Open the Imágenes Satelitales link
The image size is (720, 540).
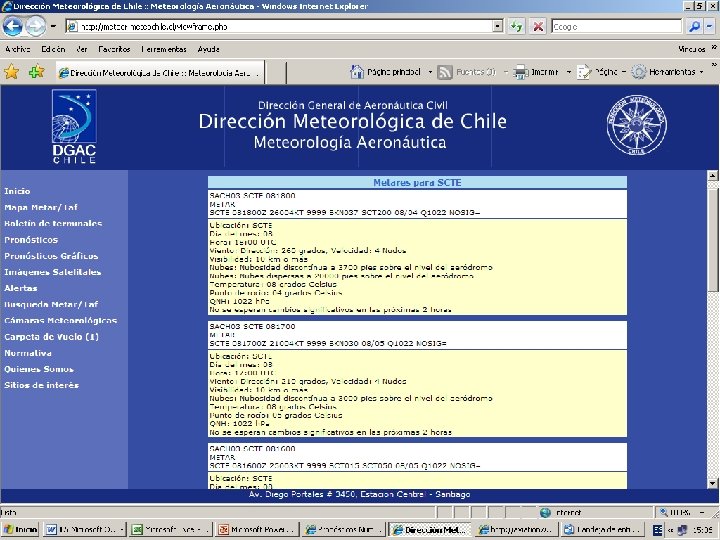[x=52, y=272]
